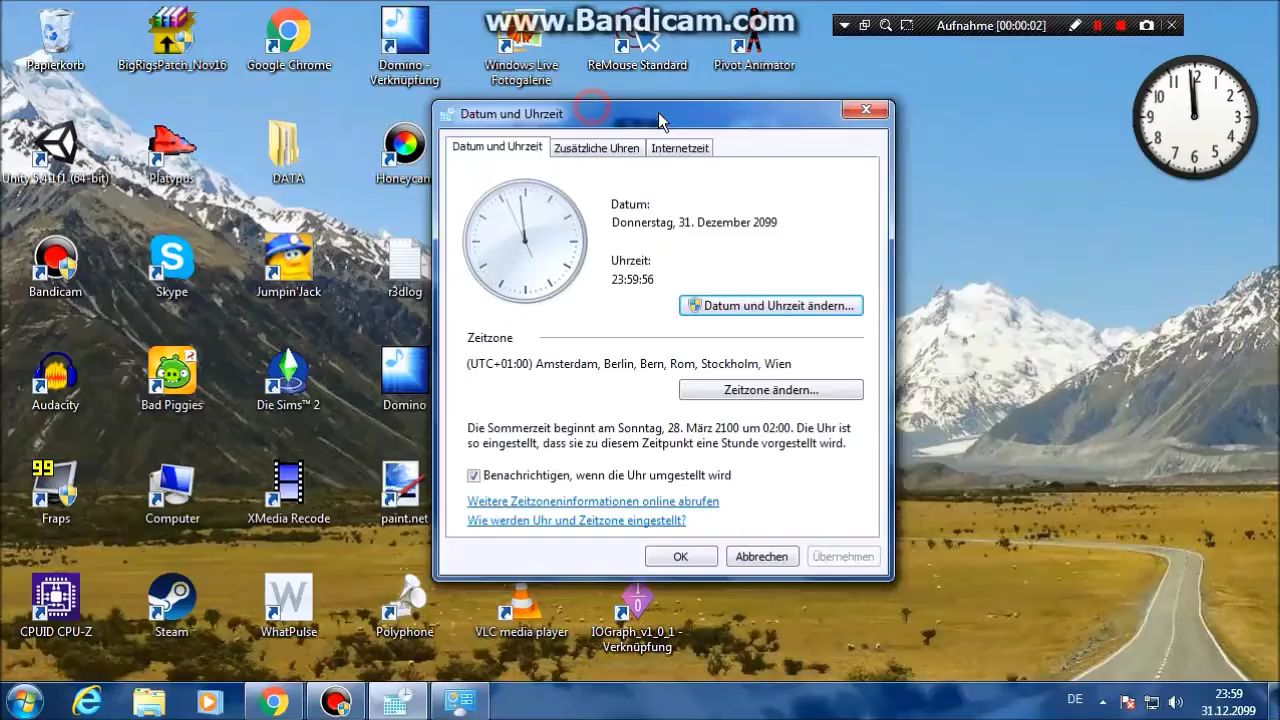Switch to the Zusätzliche Uhren tab
This screenshot has width=1280, height=720.
pos(596,148)
